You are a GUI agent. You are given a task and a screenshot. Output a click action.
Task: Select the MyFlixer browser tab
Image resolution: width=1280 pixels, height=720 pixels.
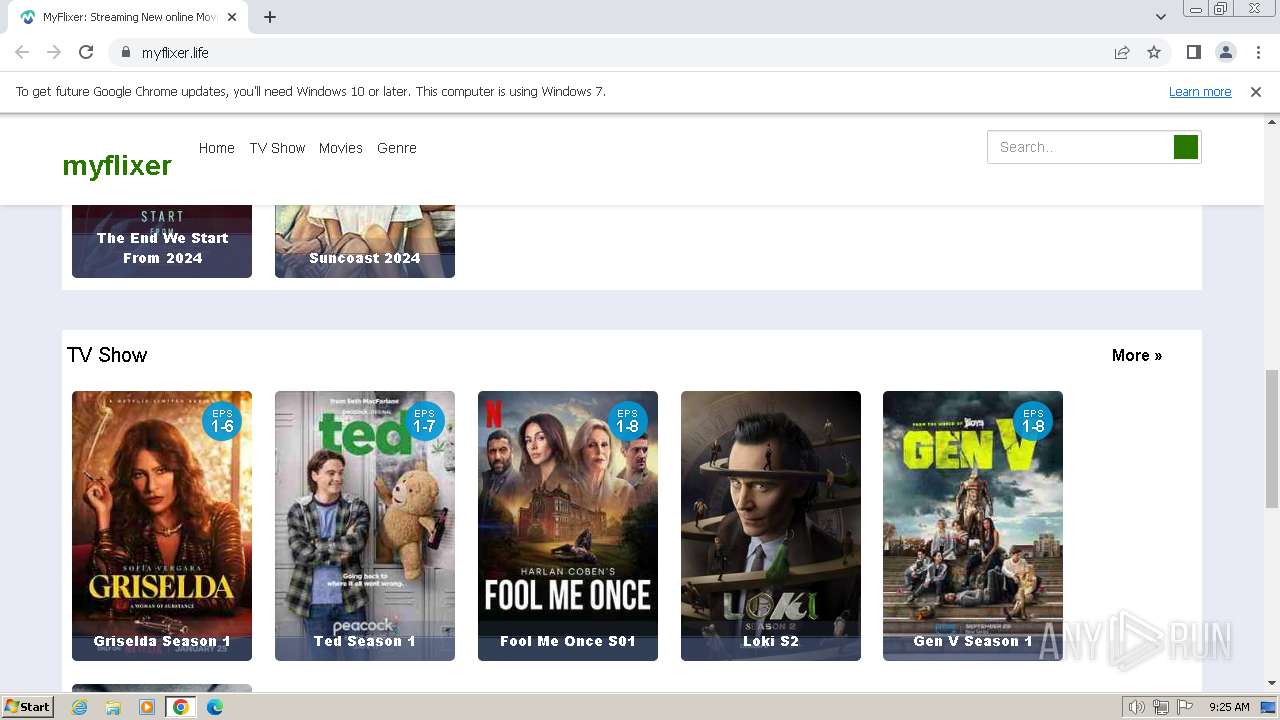128,17
